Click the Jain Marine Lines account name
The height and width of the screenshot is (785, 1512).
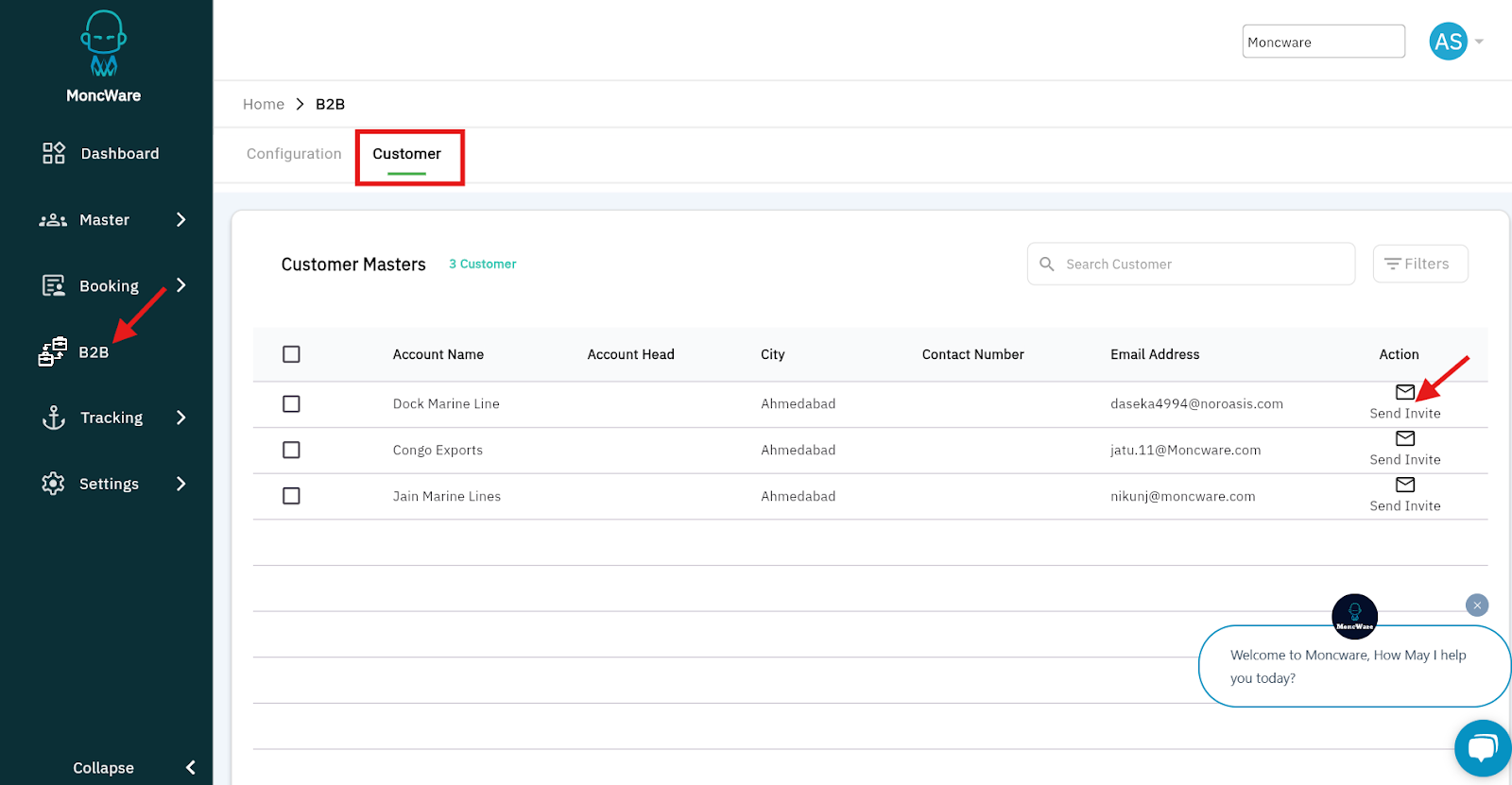click(447, 496)
